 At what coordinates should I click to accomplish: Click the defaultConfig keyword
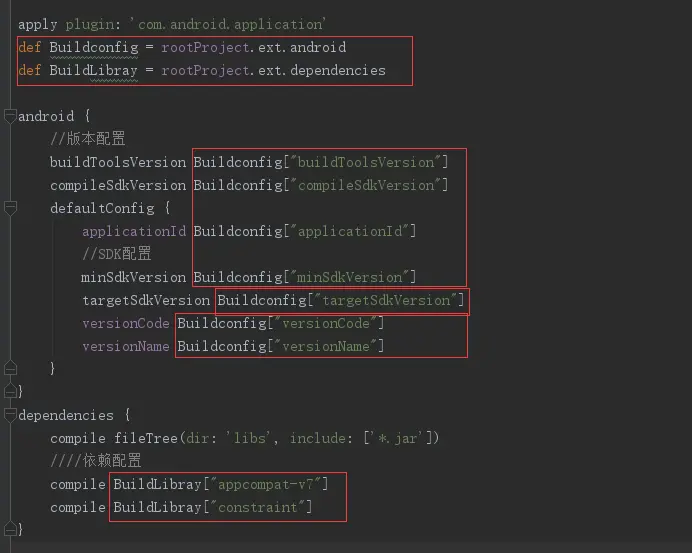102,208
